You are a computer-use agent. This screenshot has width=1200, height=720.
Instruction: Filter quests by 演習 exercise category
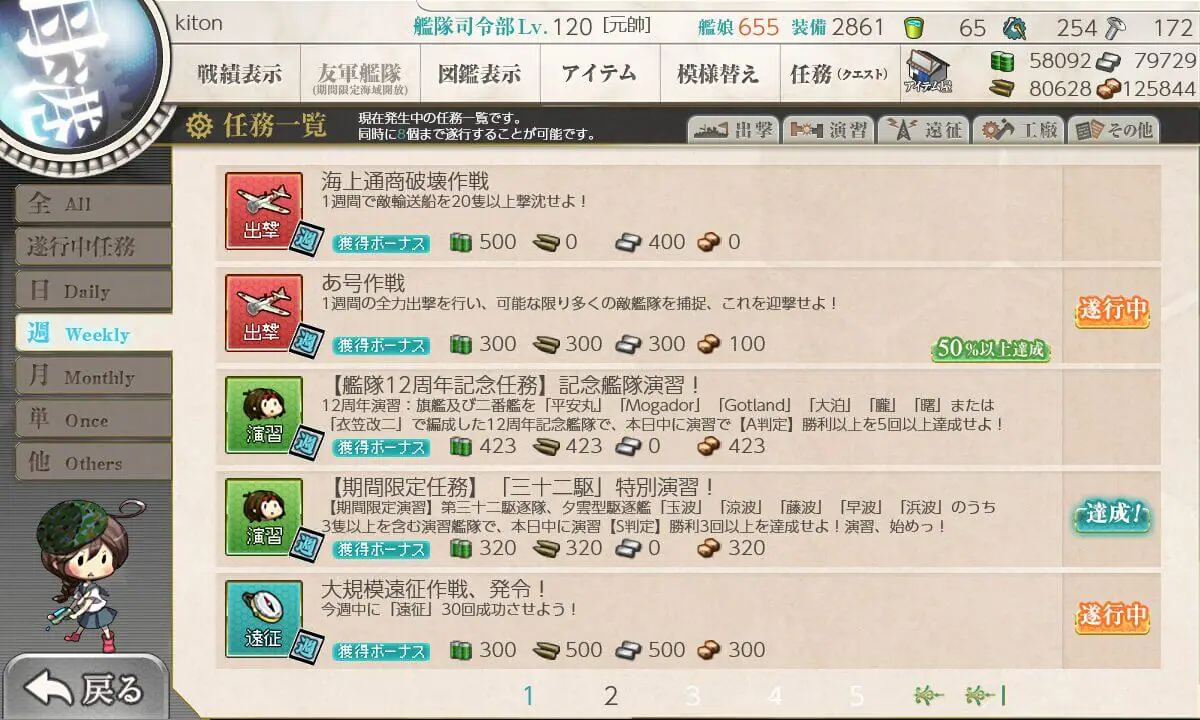point(829,130)
